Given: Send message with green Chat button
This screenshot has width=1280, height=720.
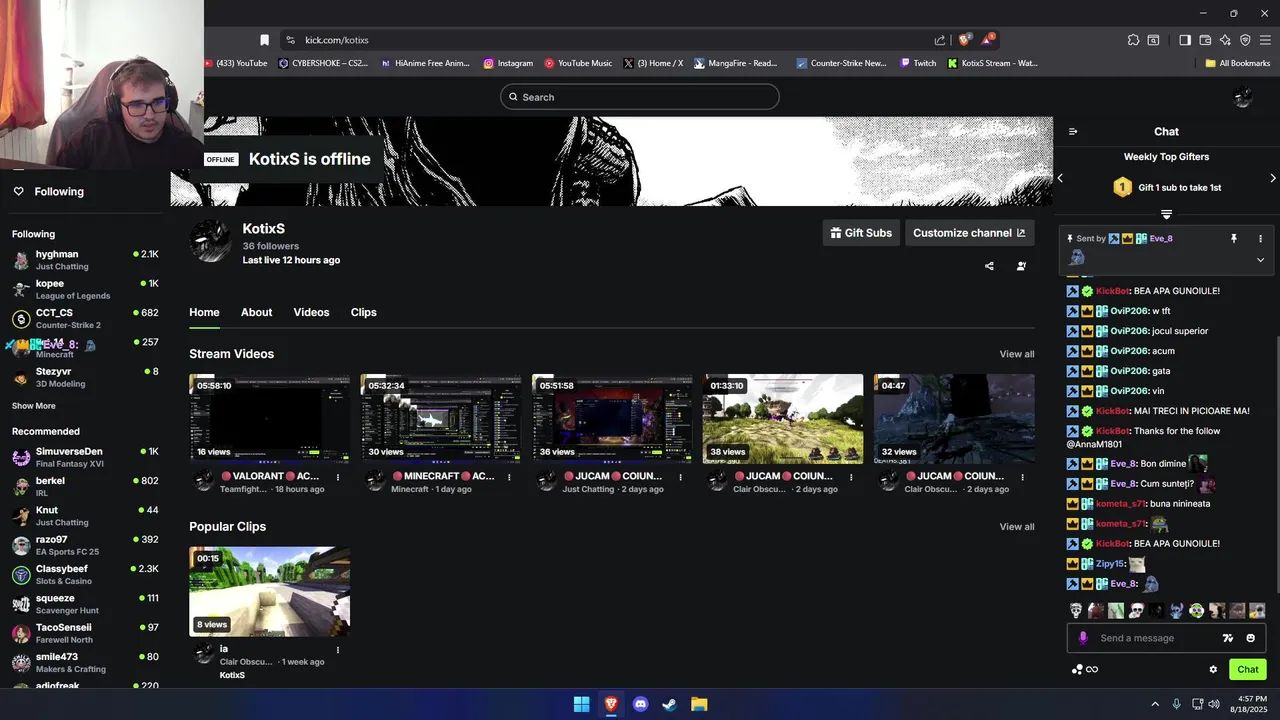Looking at the screenshot, I should click(x=1248, y=670).
